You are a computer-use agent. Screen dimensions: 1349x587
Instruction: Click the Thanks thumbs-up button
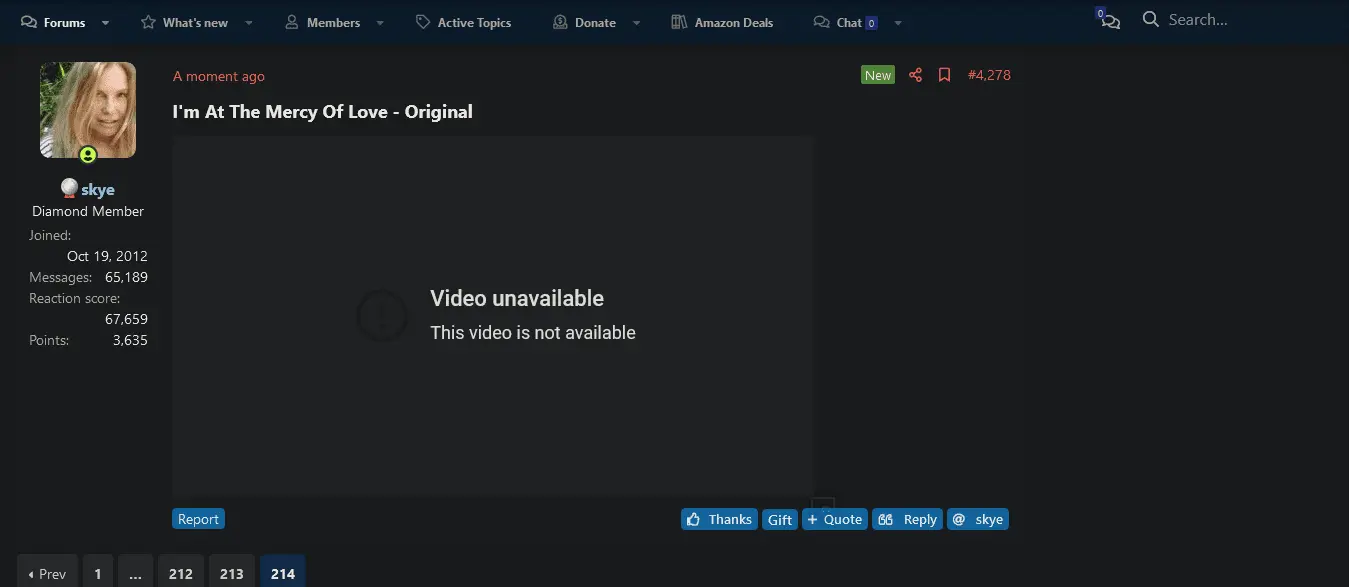coord(719,519)
